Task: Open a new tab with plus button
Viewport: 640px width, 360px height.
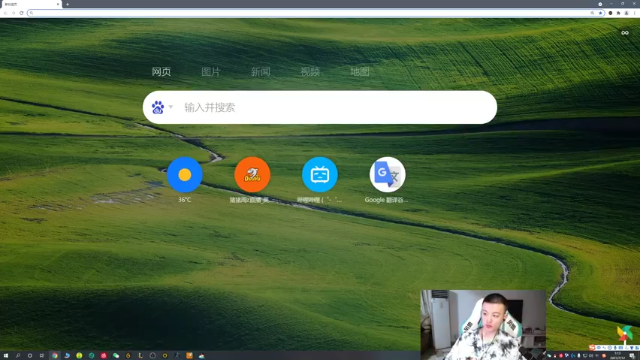Action: tap(67, 4)
